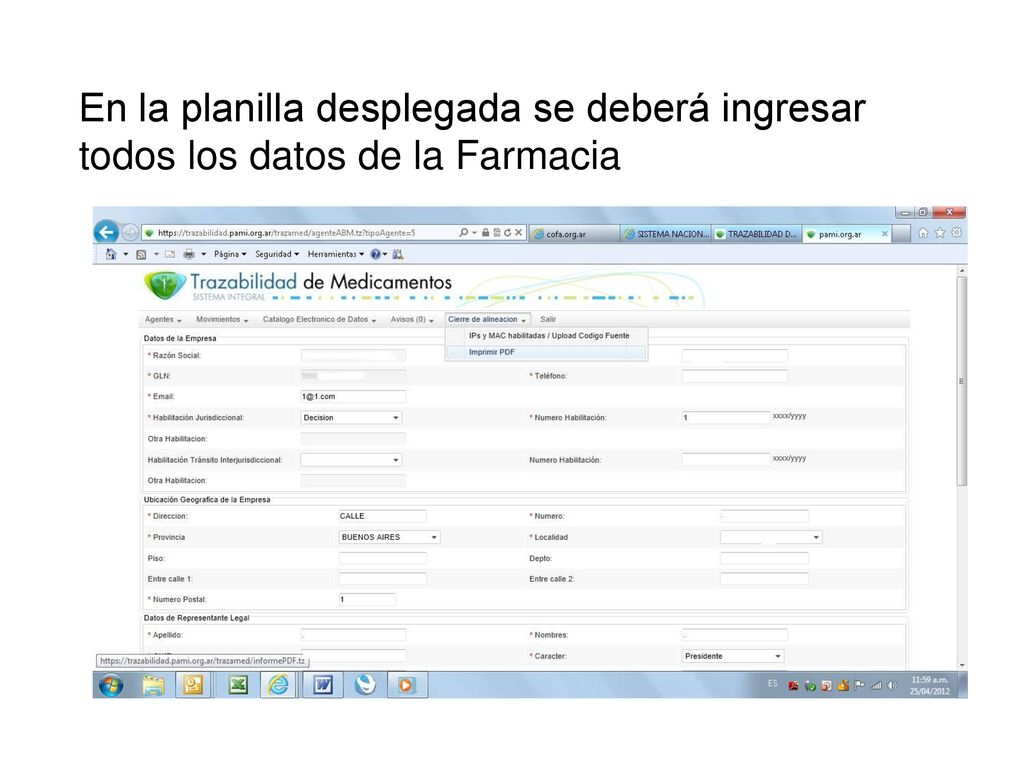Click the search magnifier in address bar

point(464,232)
